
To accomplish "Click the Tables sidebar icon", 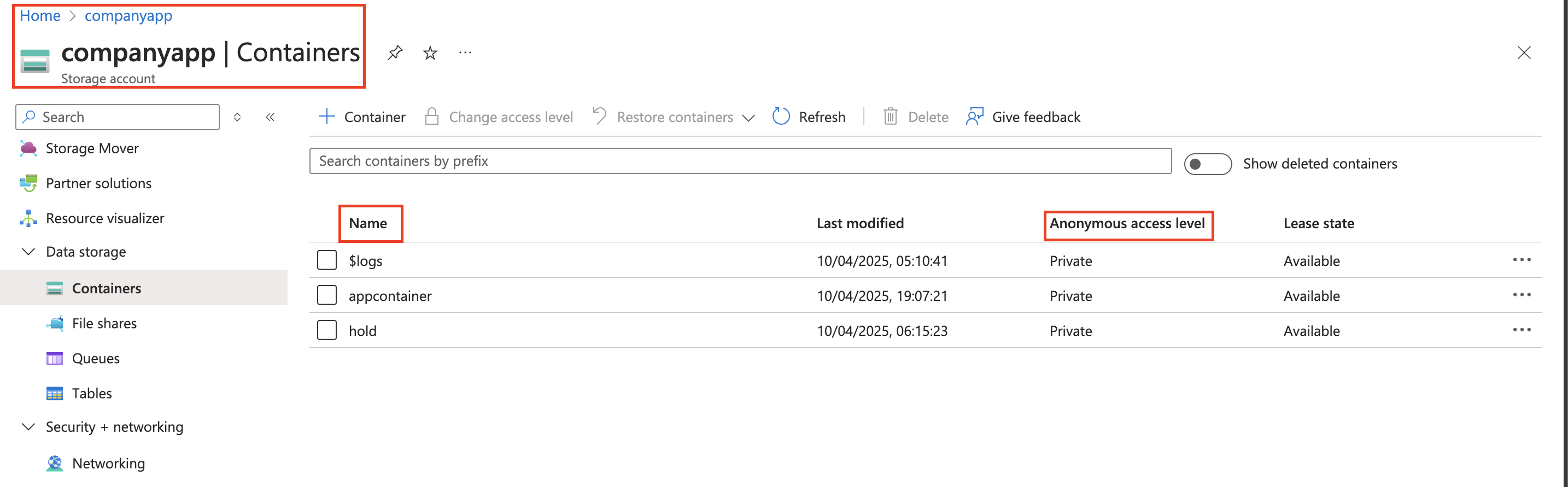I will (55, 393).
